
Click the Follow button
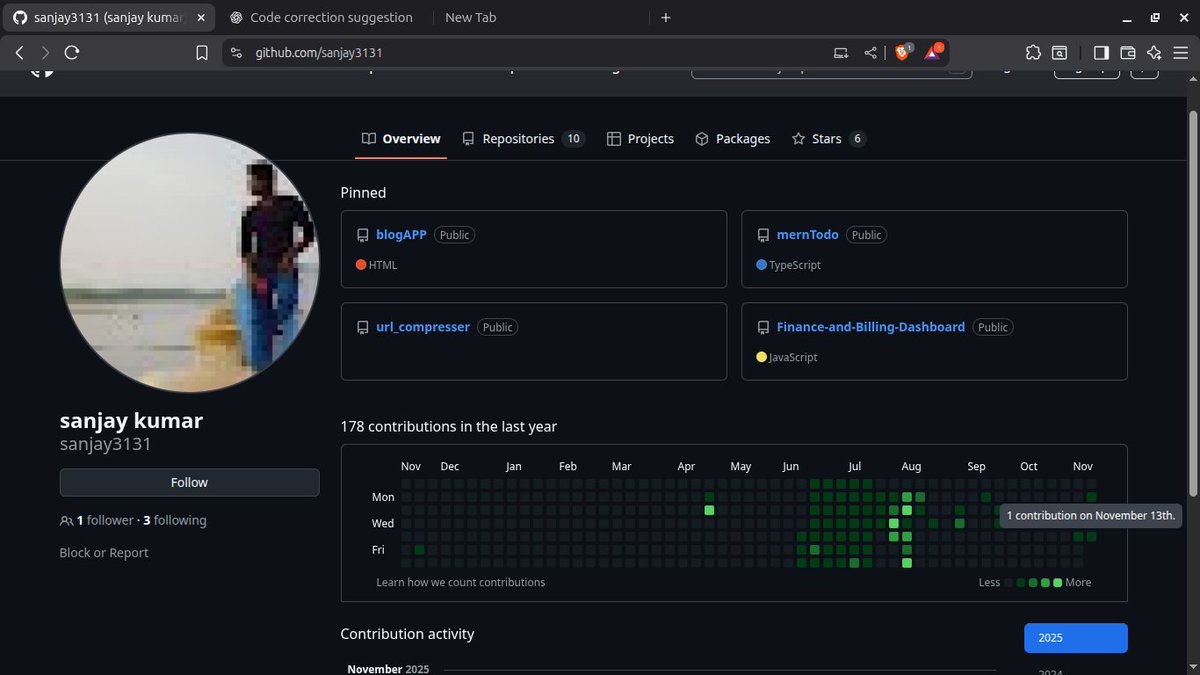189,482
